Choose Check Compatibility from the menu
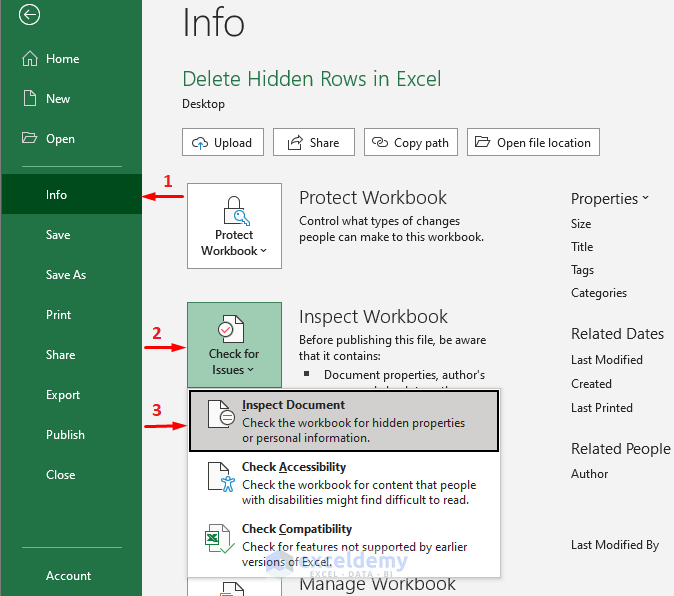The width and height of the screenshot is (674, 596). pos(344,545)
